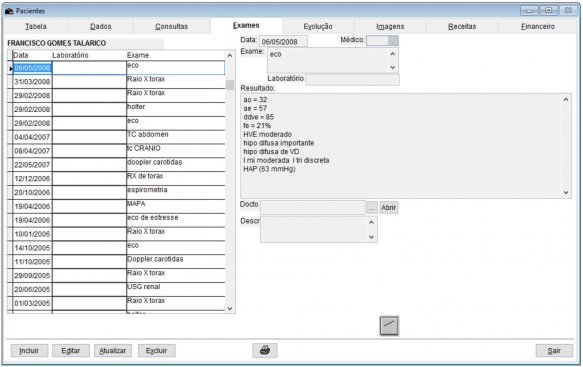Click the browse '...' button next to Docto
This screenshot has height=367, width=583.
point(371,208)
